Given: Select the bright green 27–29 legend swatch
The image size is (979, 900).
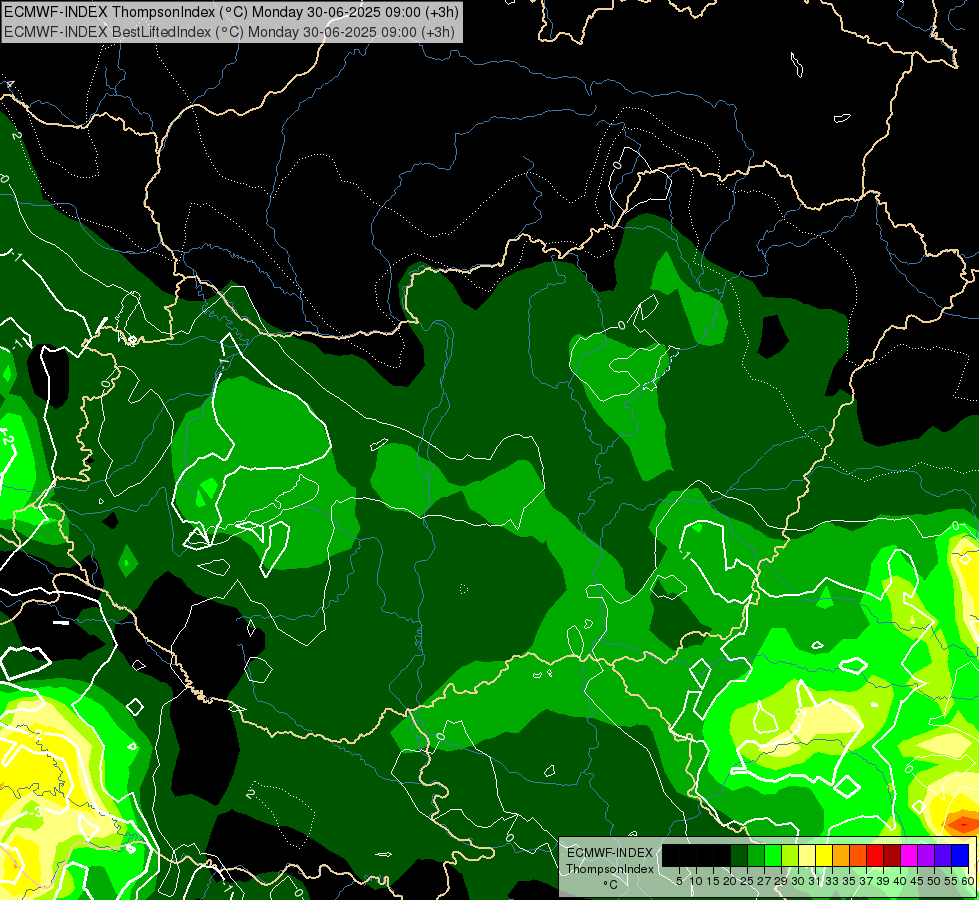Looking at the screenshot, I should click(x=773, y=856).
